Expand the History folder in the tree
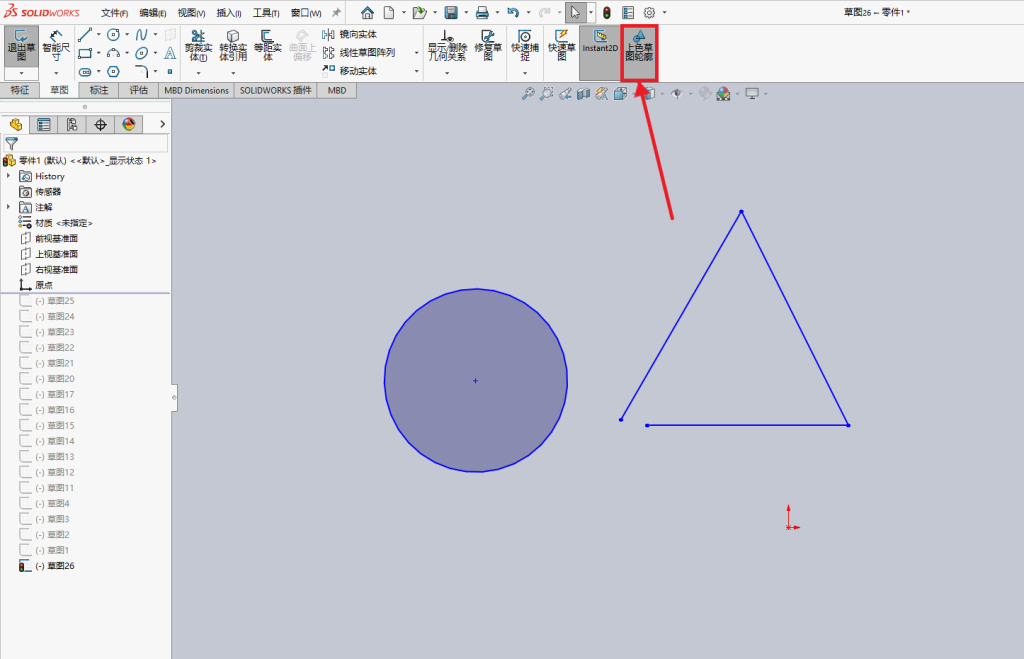Screen dimensions: 1024x659 point(8,176)
